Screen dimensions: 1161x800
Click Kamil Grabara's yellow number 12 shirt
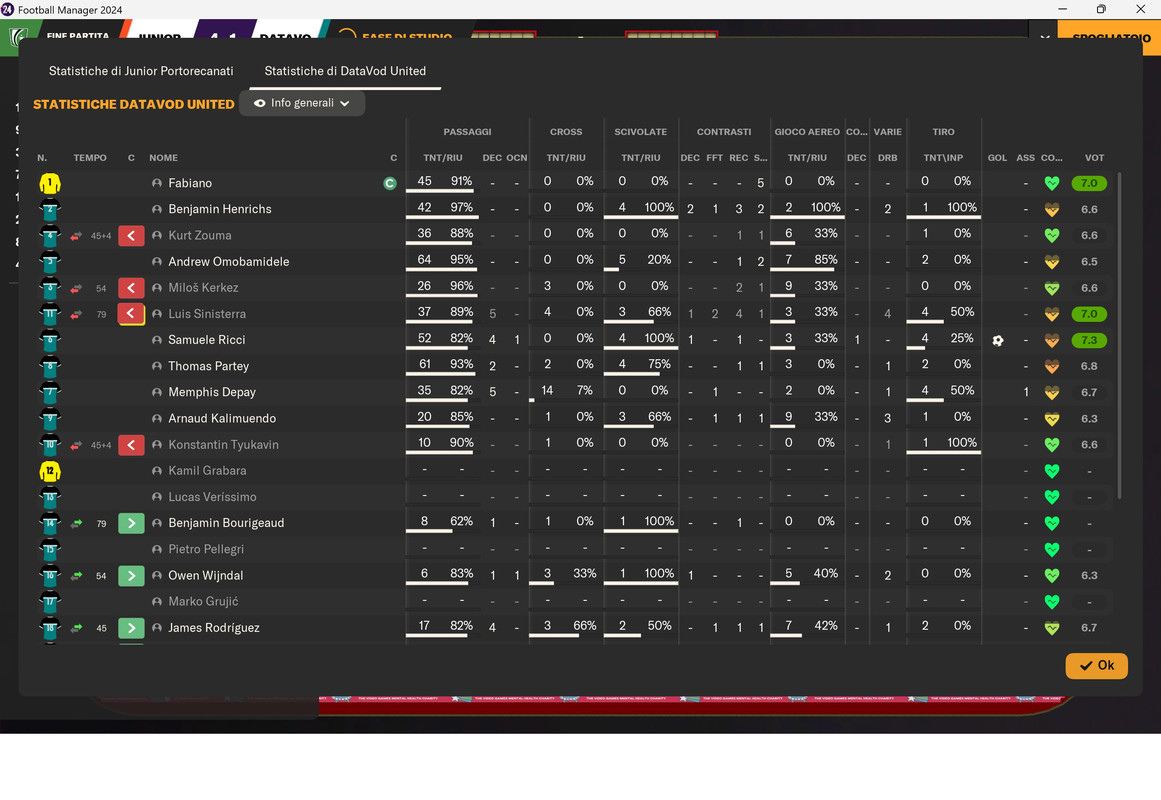[50, 470]
